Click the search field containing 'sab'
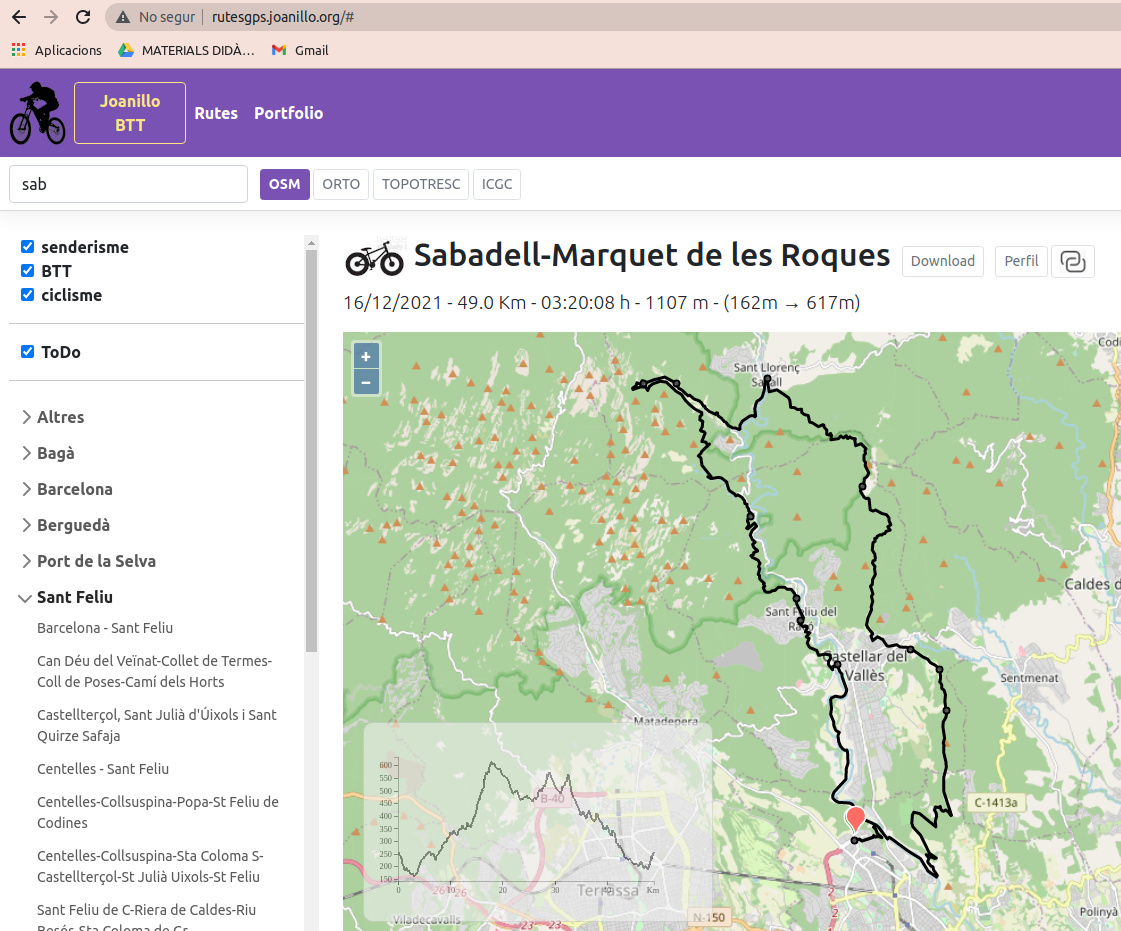The width and height of the screenshot is (1121, 931). [128, 184]
